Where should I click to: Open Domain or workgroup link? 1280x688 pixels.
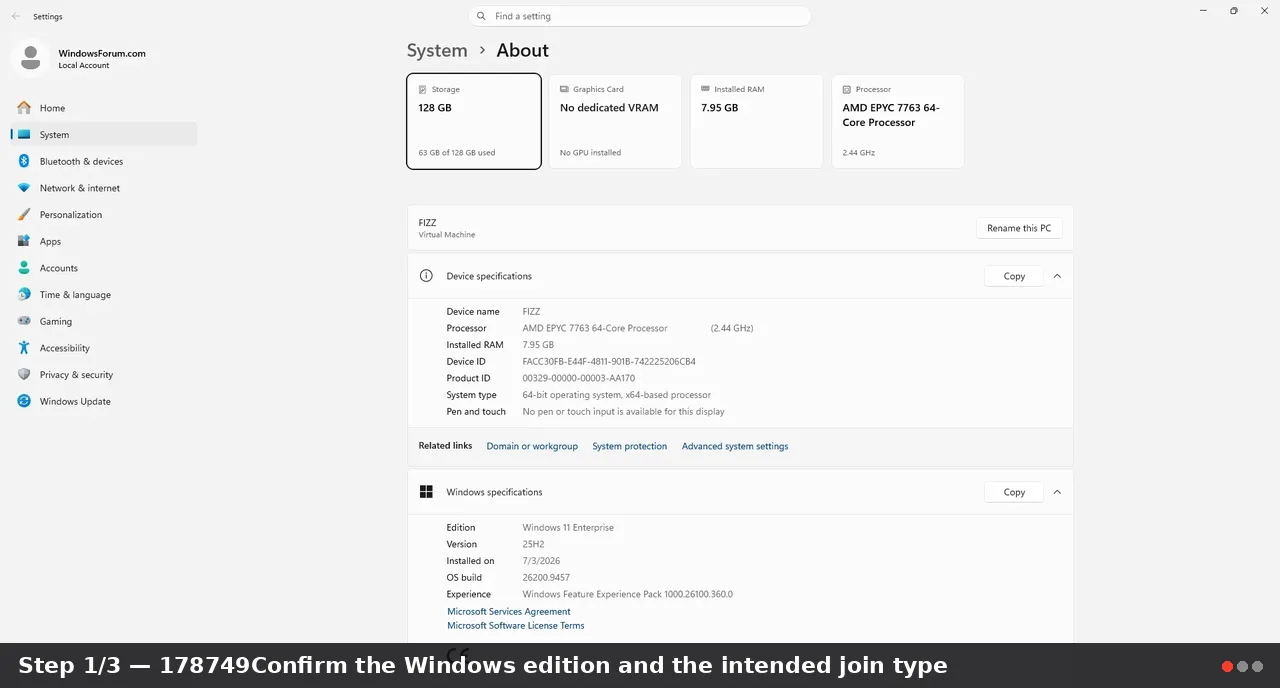532,446
